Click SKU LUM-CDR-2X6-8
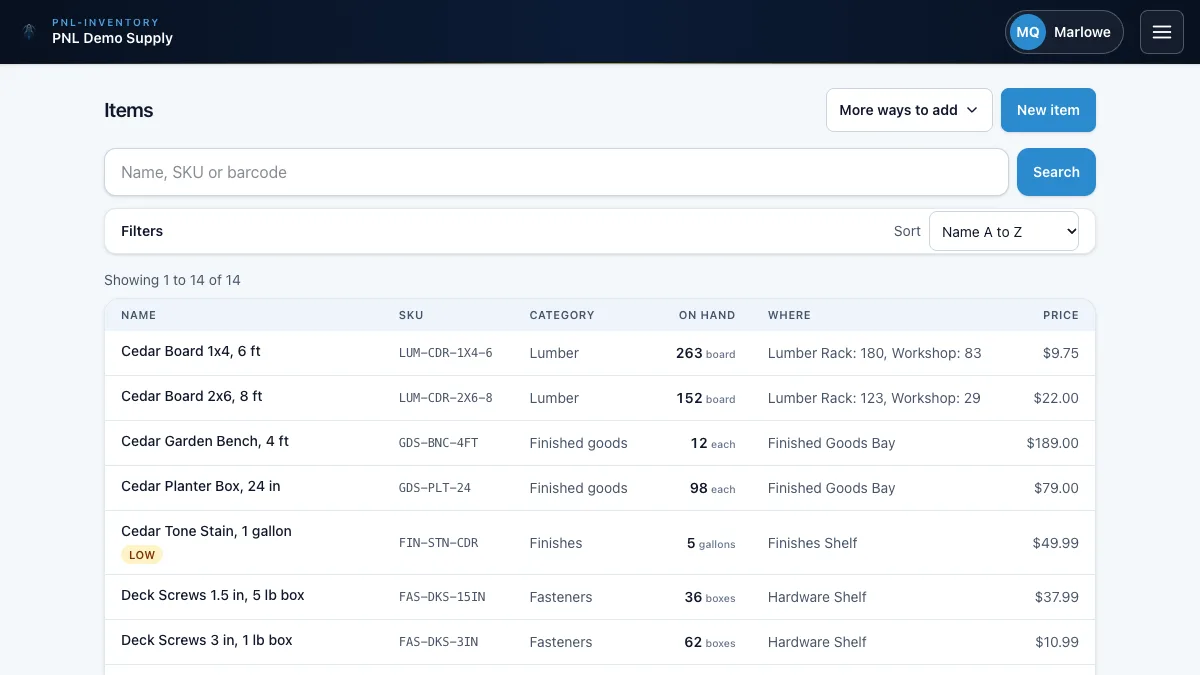1200x675 pixels. [446, 398]
